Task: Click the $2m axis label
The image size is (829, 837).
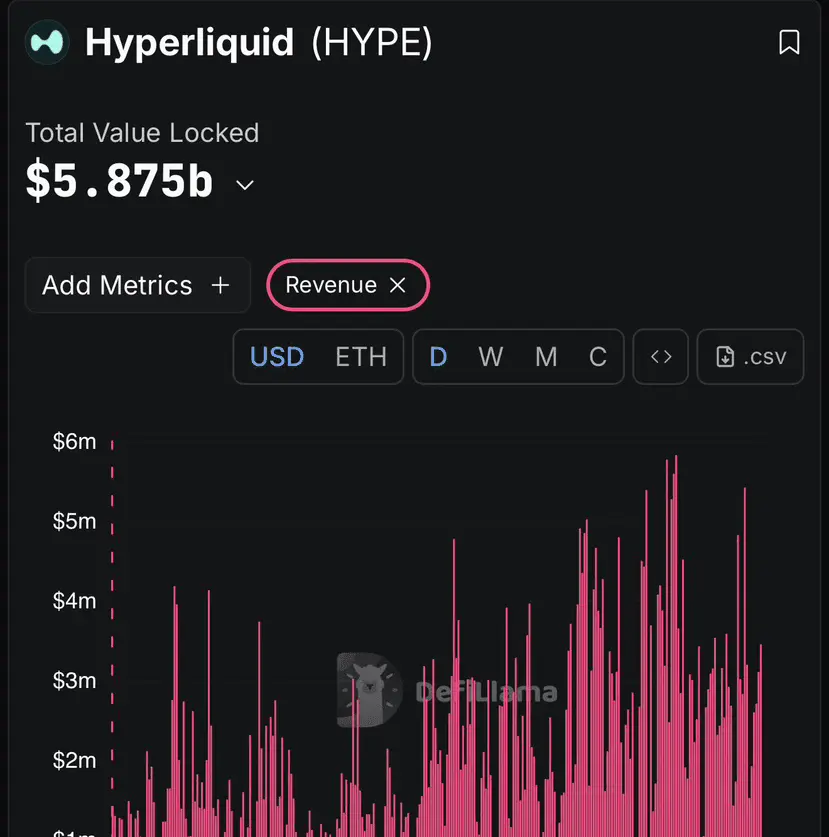Action: [74, 760]
